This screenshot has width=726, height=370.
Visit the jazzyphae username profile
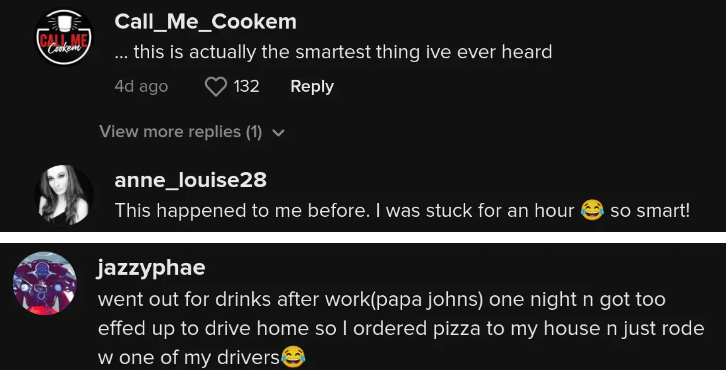tap(151, 268)
